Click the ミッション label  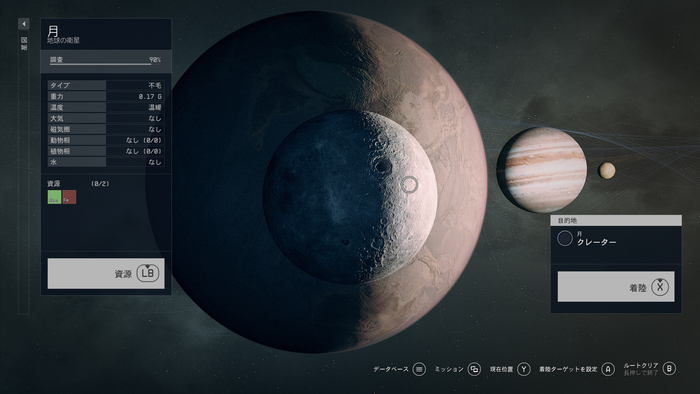pyautogui.click(x=449, y=369)
